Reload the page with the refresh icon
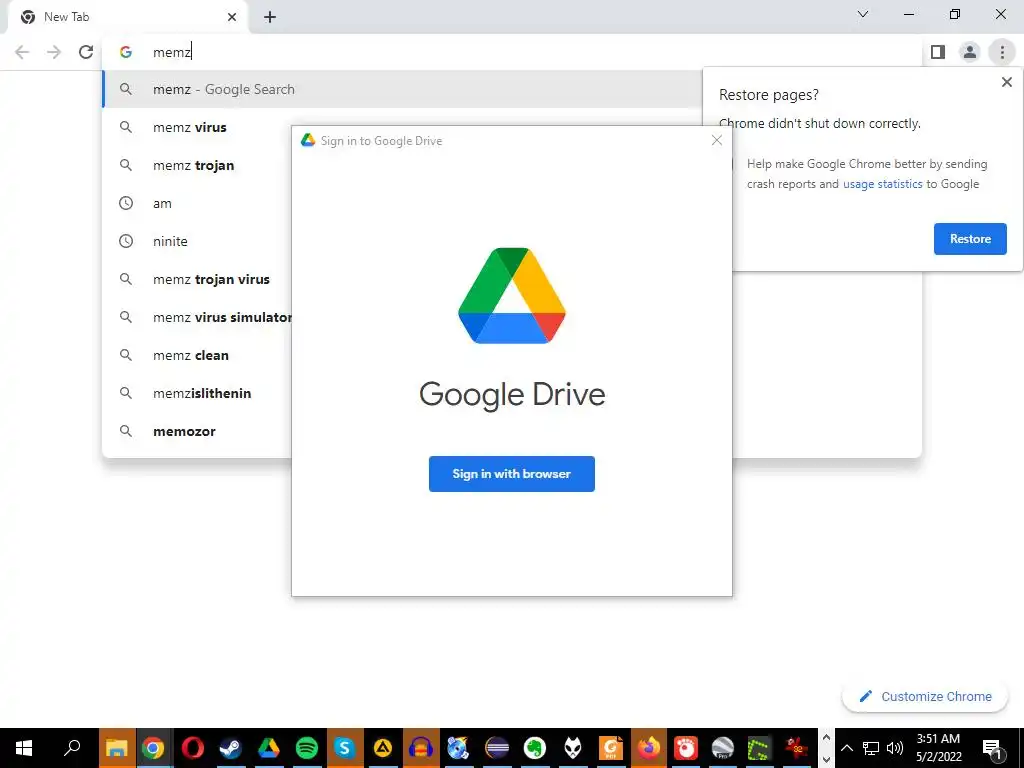Screen dimensions: 1024x768 click(86, 52)
